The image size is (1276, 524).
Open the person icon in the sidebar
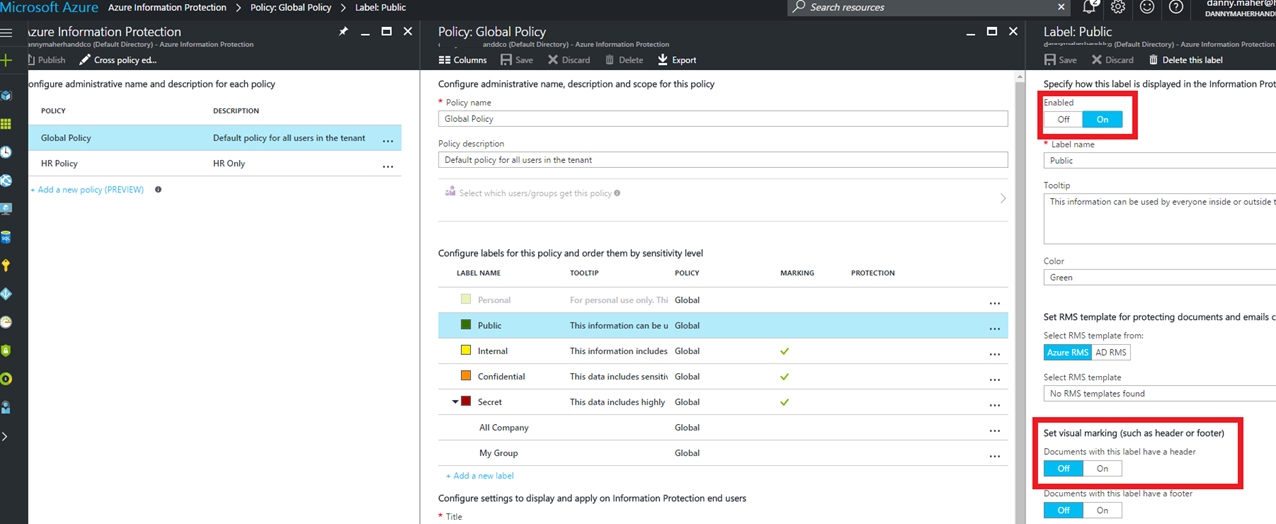coord(6,407)
